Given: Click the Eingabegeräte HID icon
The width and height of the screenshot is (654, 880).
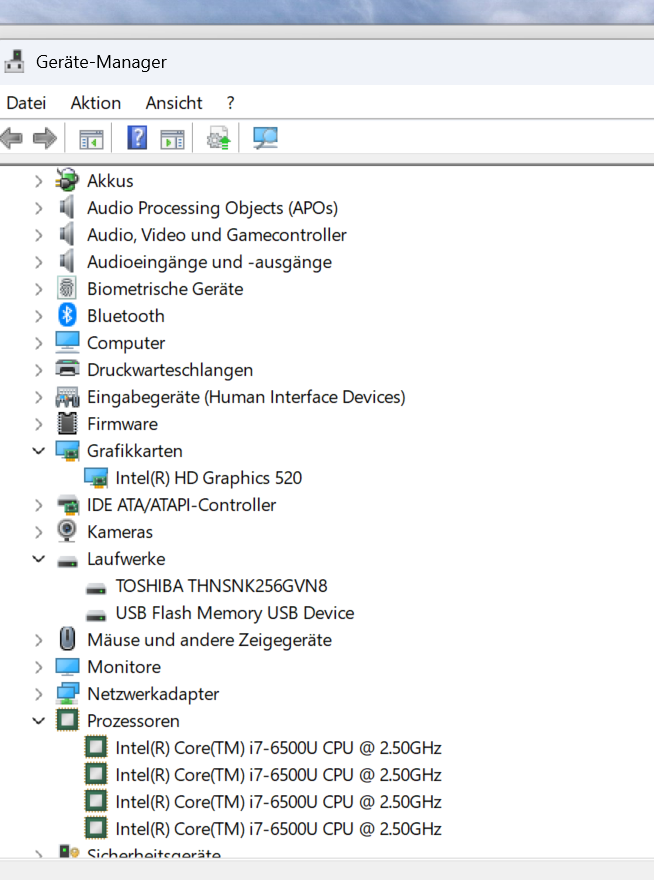Looking at the screenshot, I should pos(67,397).
